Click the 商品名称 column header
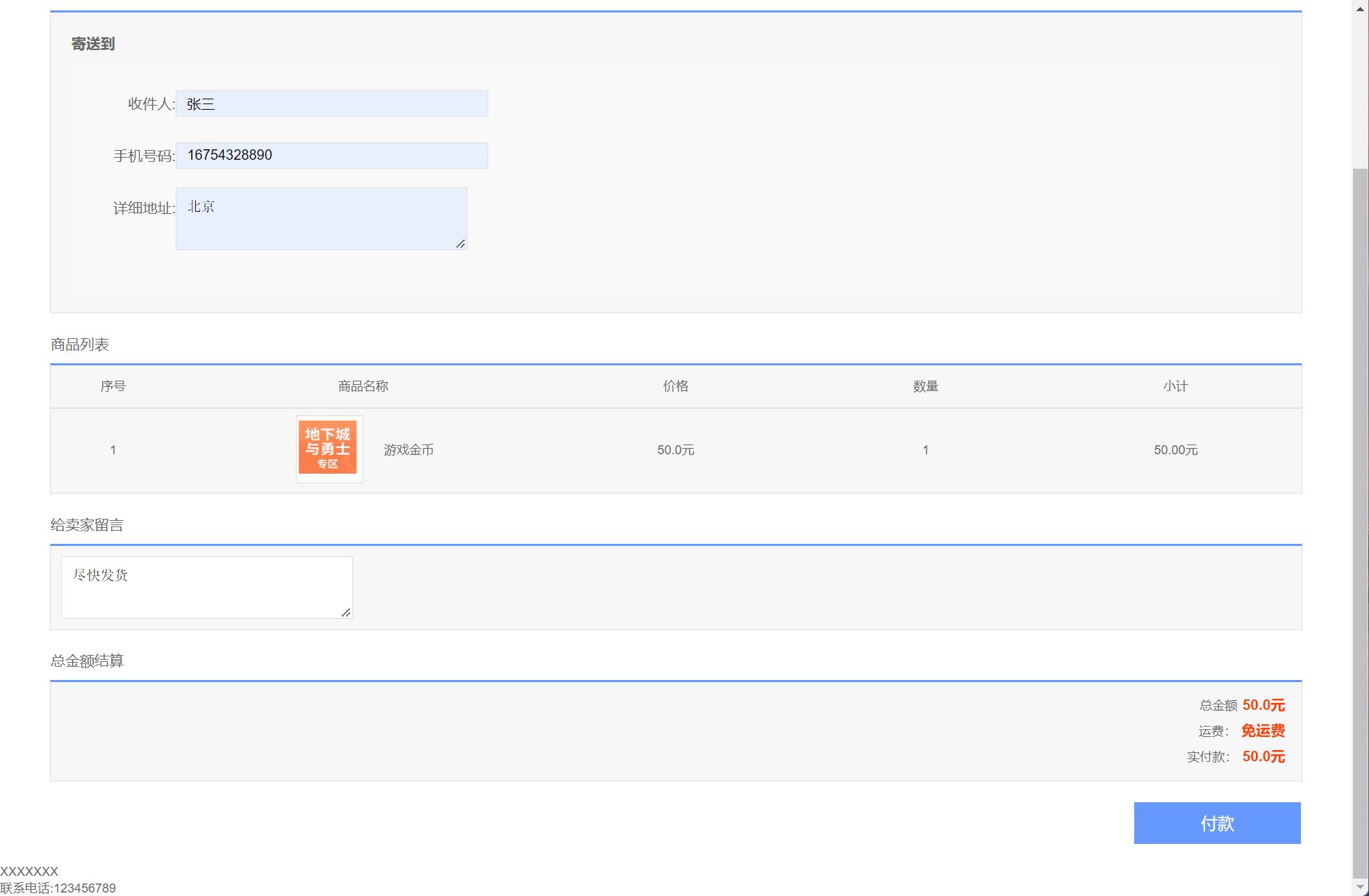The width and height of the screenshot is (1369, 896). point(363,386)
